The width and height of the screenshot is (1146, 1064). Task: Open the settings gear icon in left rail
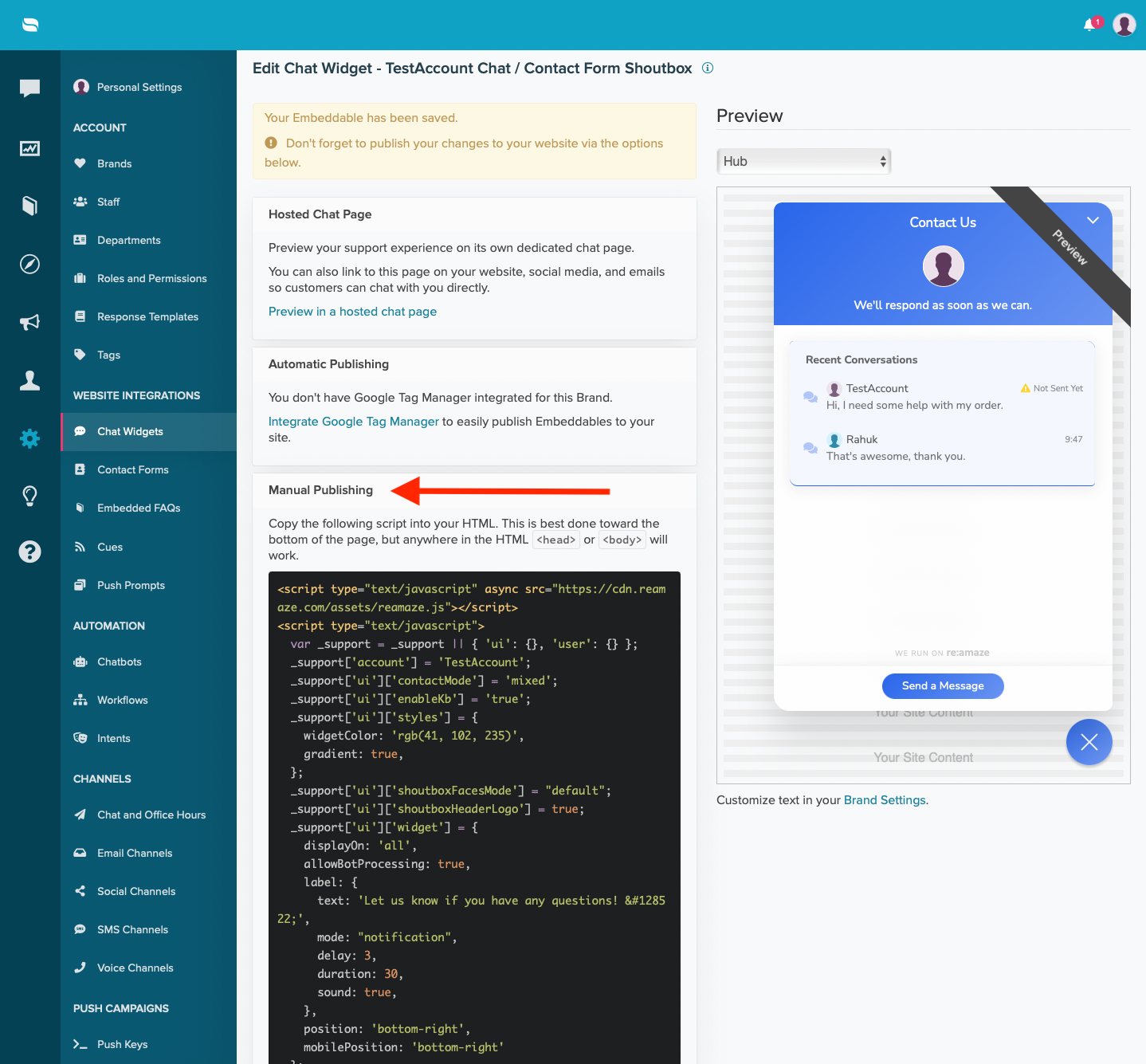click(x=29, y=438)
